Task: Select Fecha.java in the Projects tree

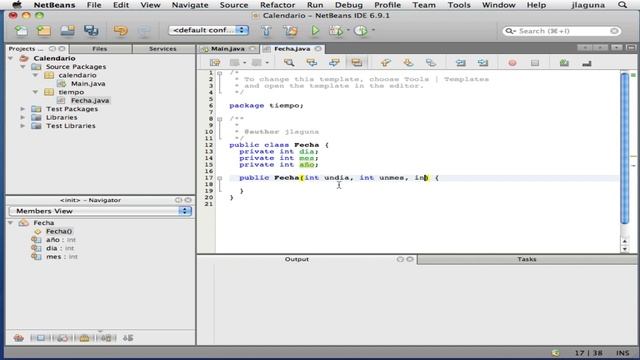Action: click(90, 100)
